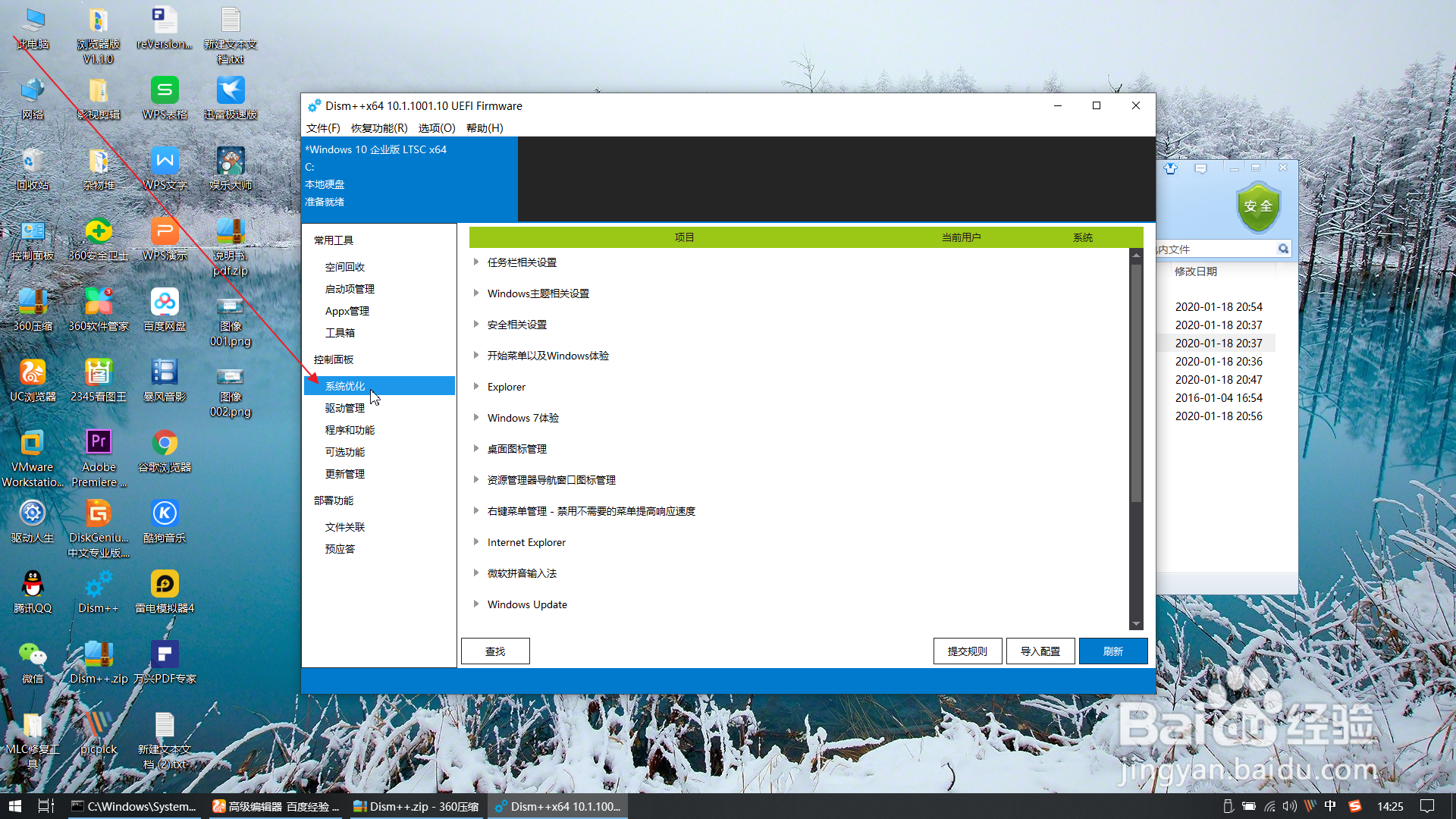Open the 选项(O) menu
This screenshot has height=819, width=1456.
[437, 128]
